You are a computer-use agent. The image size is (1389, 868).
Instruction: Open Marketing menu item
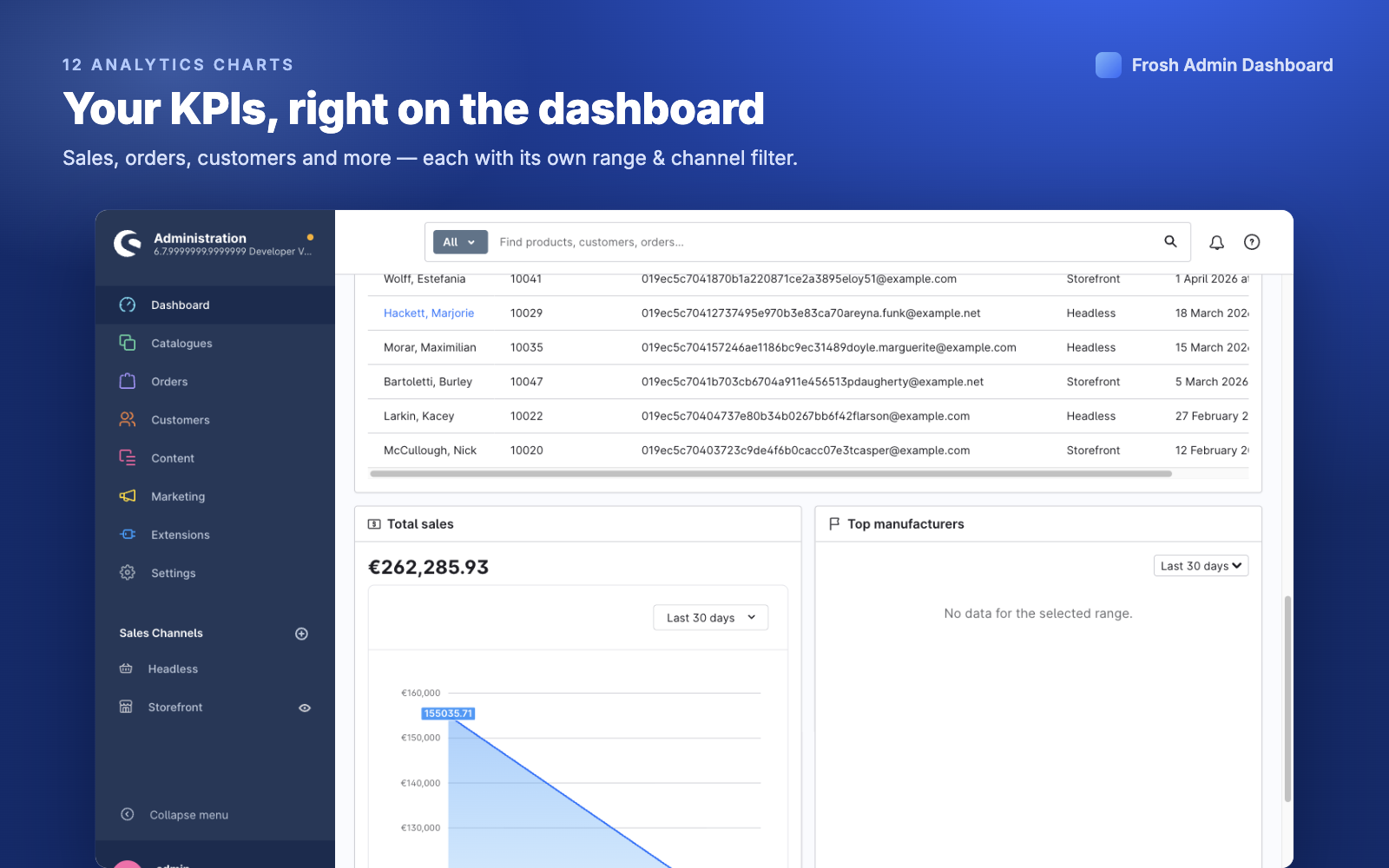pos(214,496)
